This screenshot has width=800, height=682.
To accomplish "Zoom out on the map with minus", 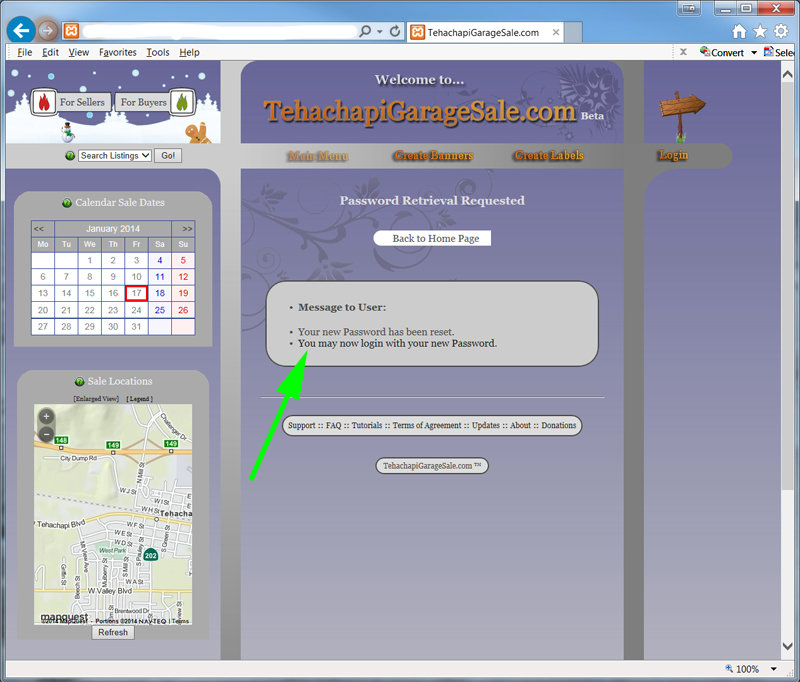I will (x=46, y=435).
